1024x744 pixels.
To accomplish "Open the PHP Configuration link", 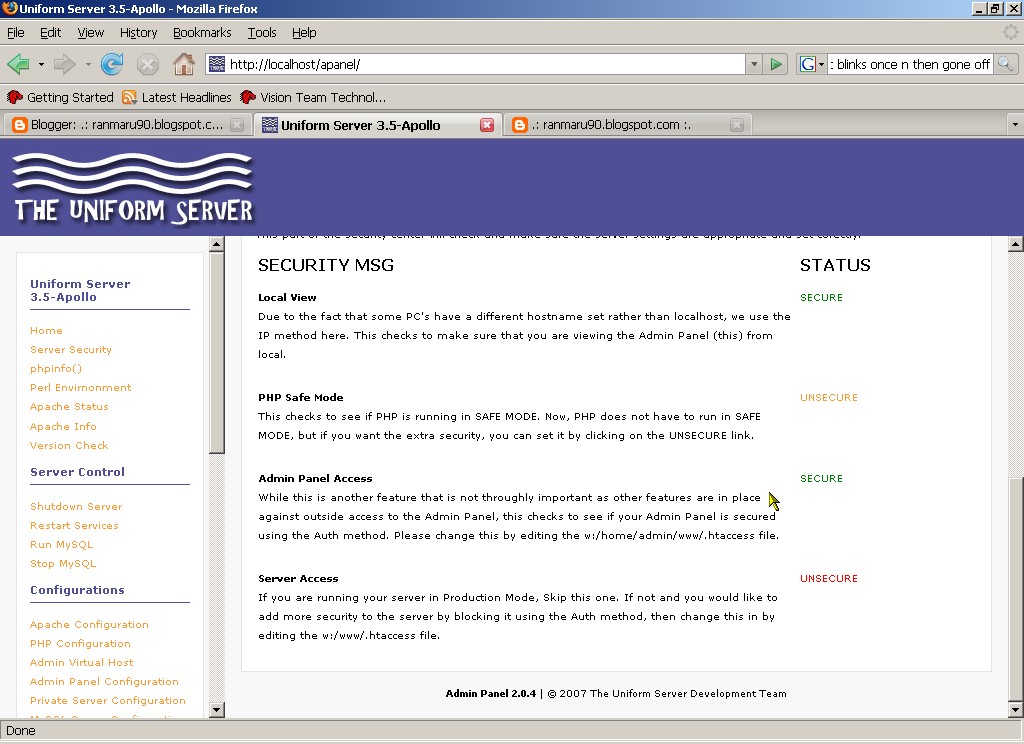I will pyautogui.click(x=80, y=643).
